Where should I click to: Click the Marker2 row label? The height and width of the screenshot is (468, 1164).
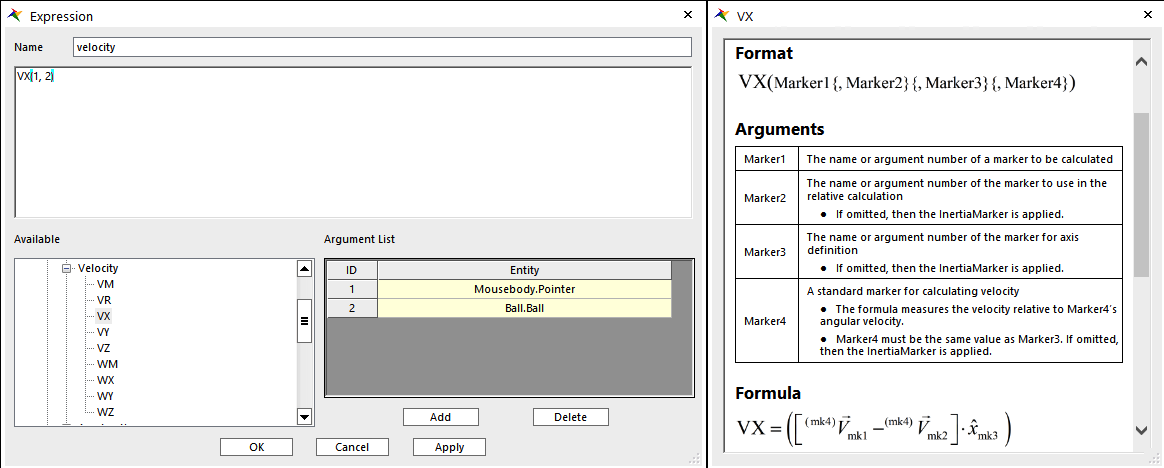click(x=765, y=198)
